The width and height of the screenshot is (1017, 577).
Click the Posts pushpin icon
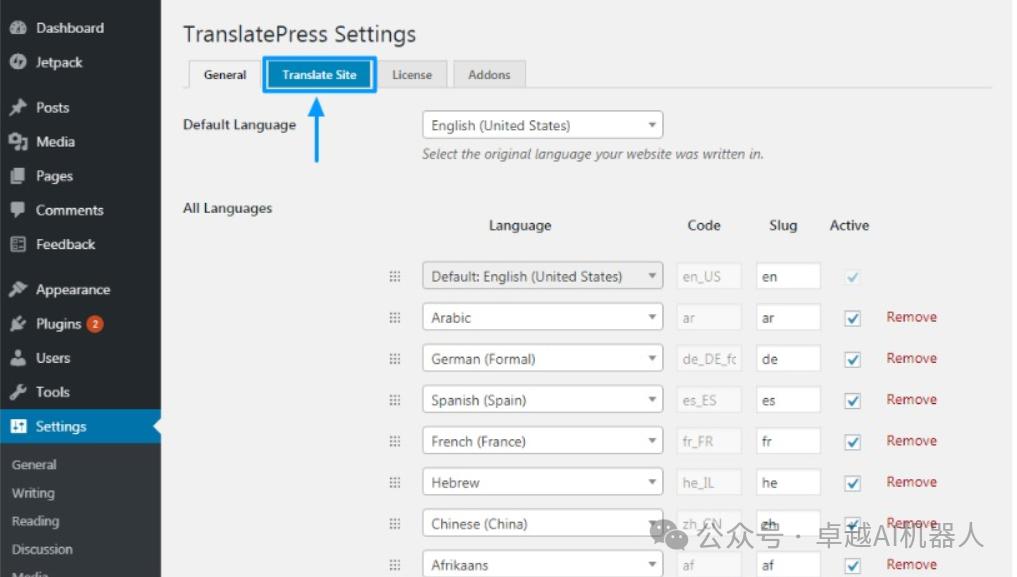[x=18, y=108]
